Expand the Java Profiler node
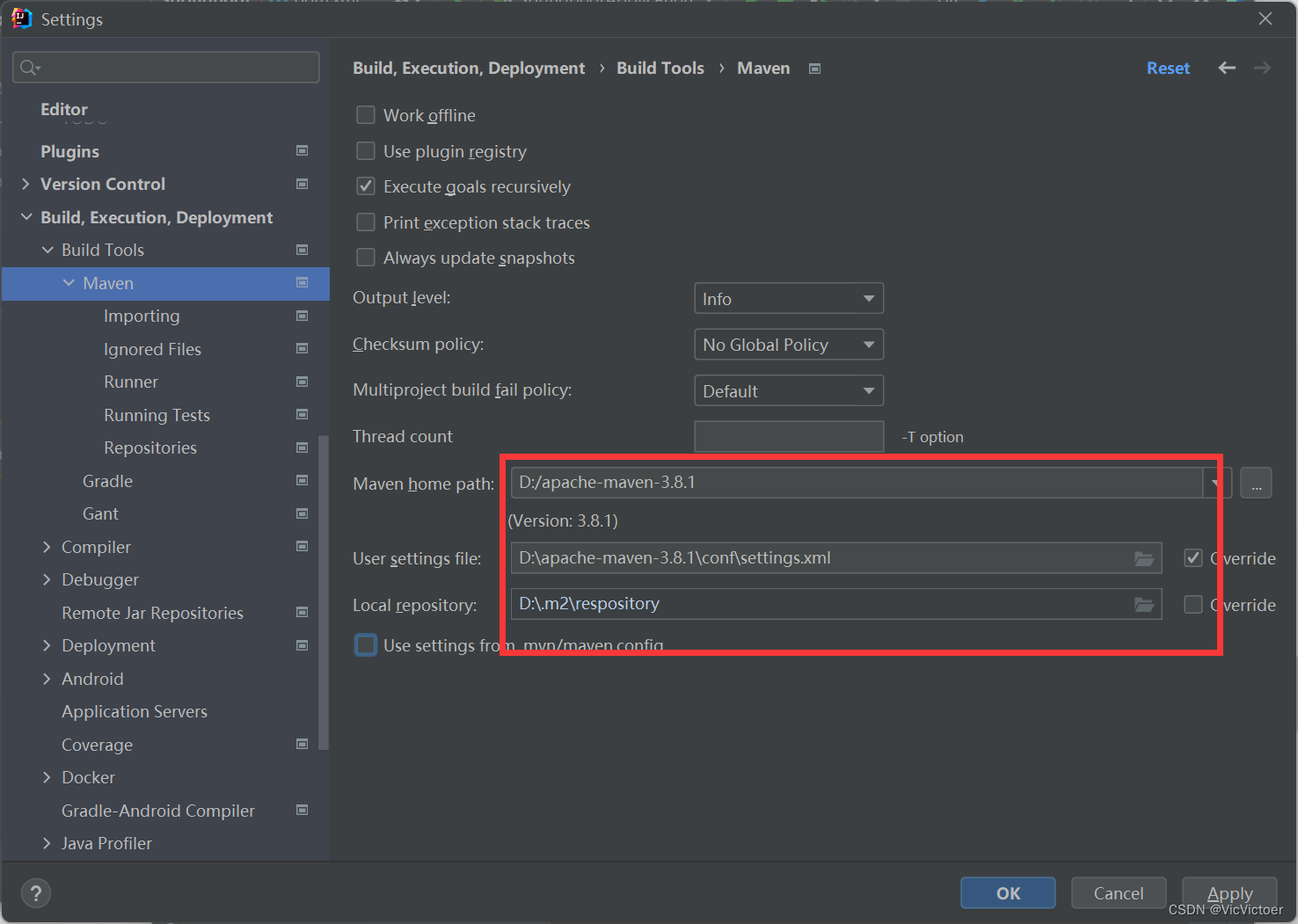This screenshot has width=1298, height=924. pos(47,843)
